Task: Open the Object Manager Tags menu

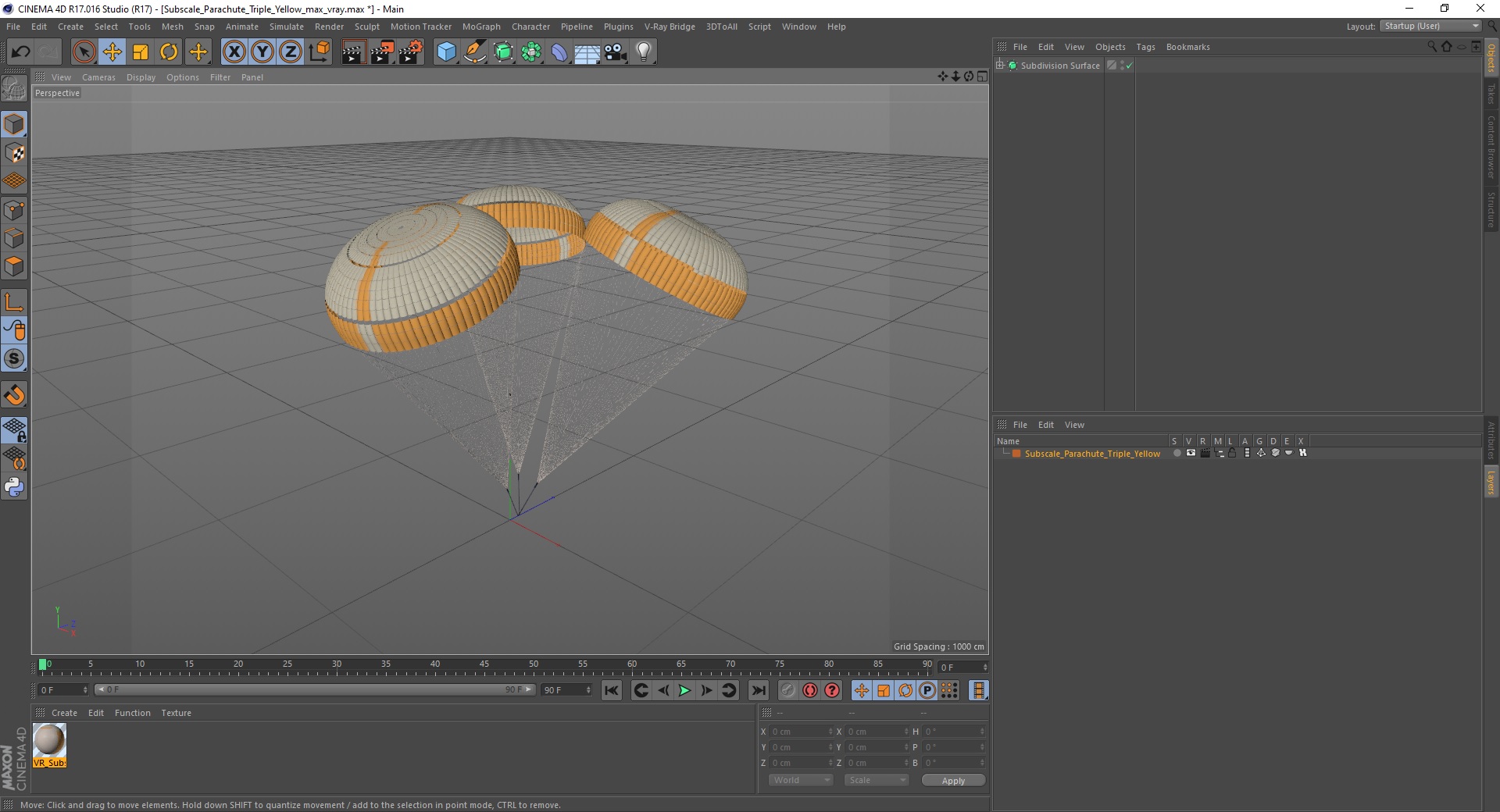Action: 1145,47
